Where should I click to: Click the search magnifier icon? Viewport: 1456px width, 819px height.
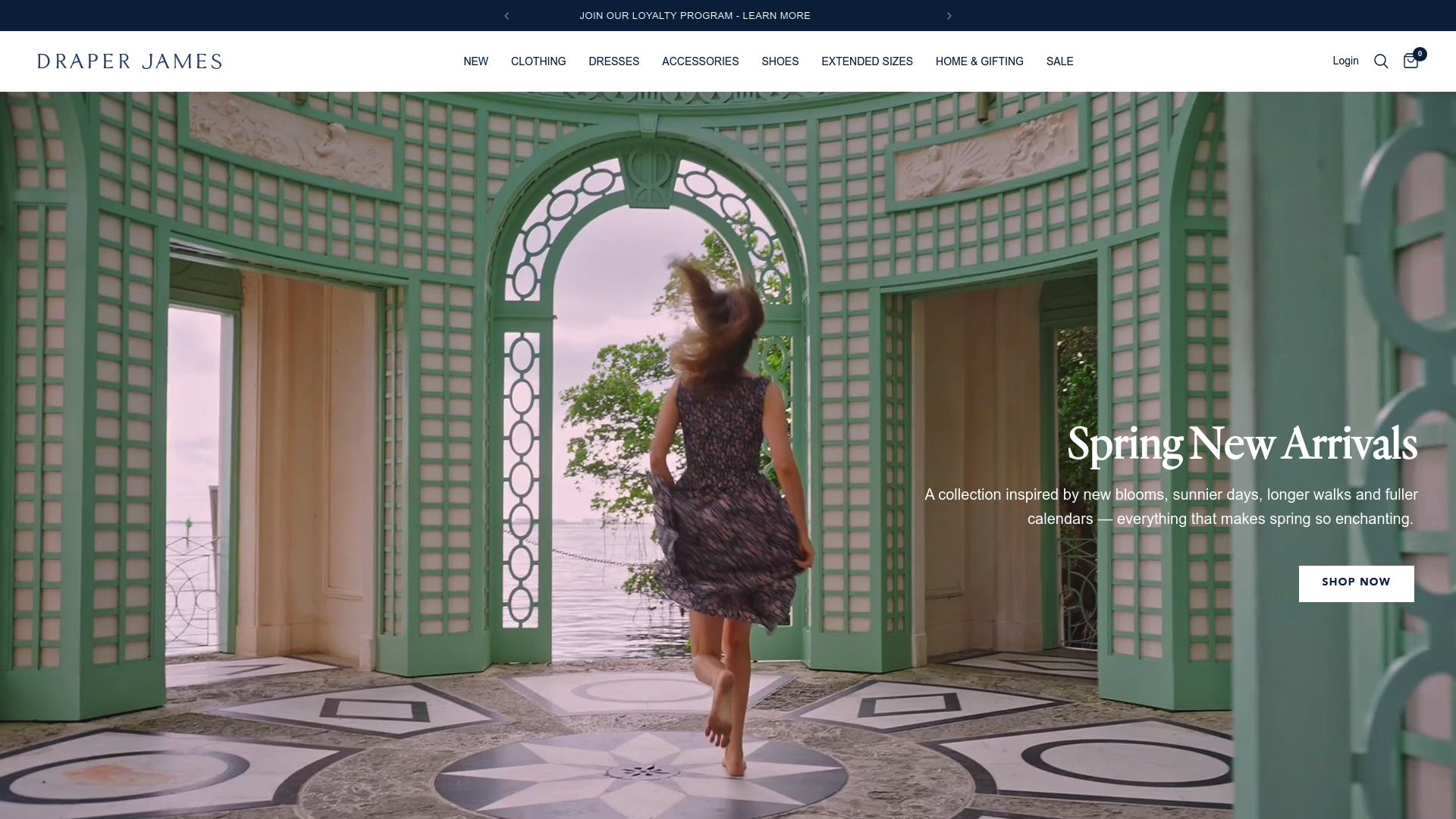point(1381,61)
